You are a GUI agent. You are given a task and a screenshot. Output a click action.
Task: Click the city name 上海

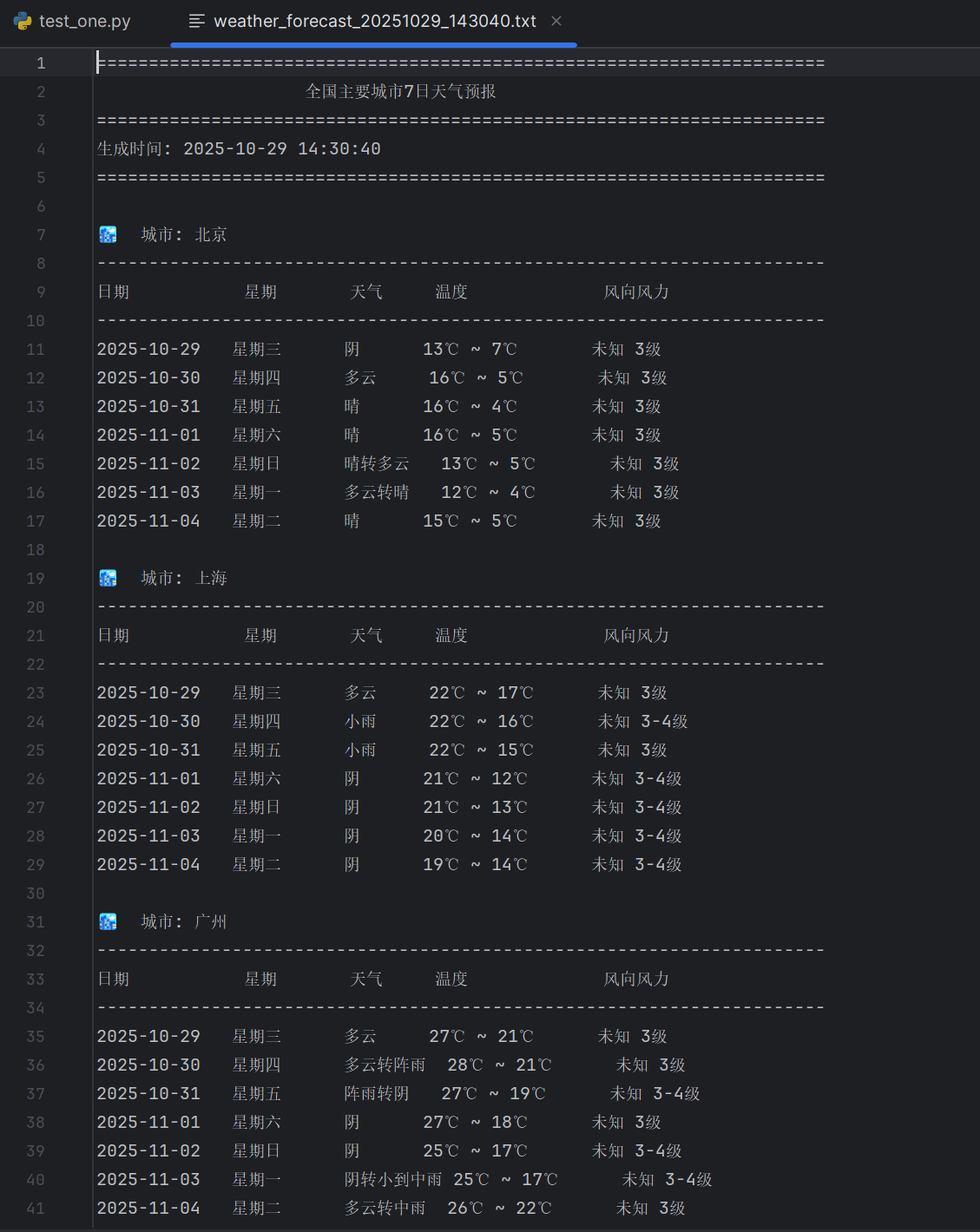pyautogui.click(x=211, y=578)
